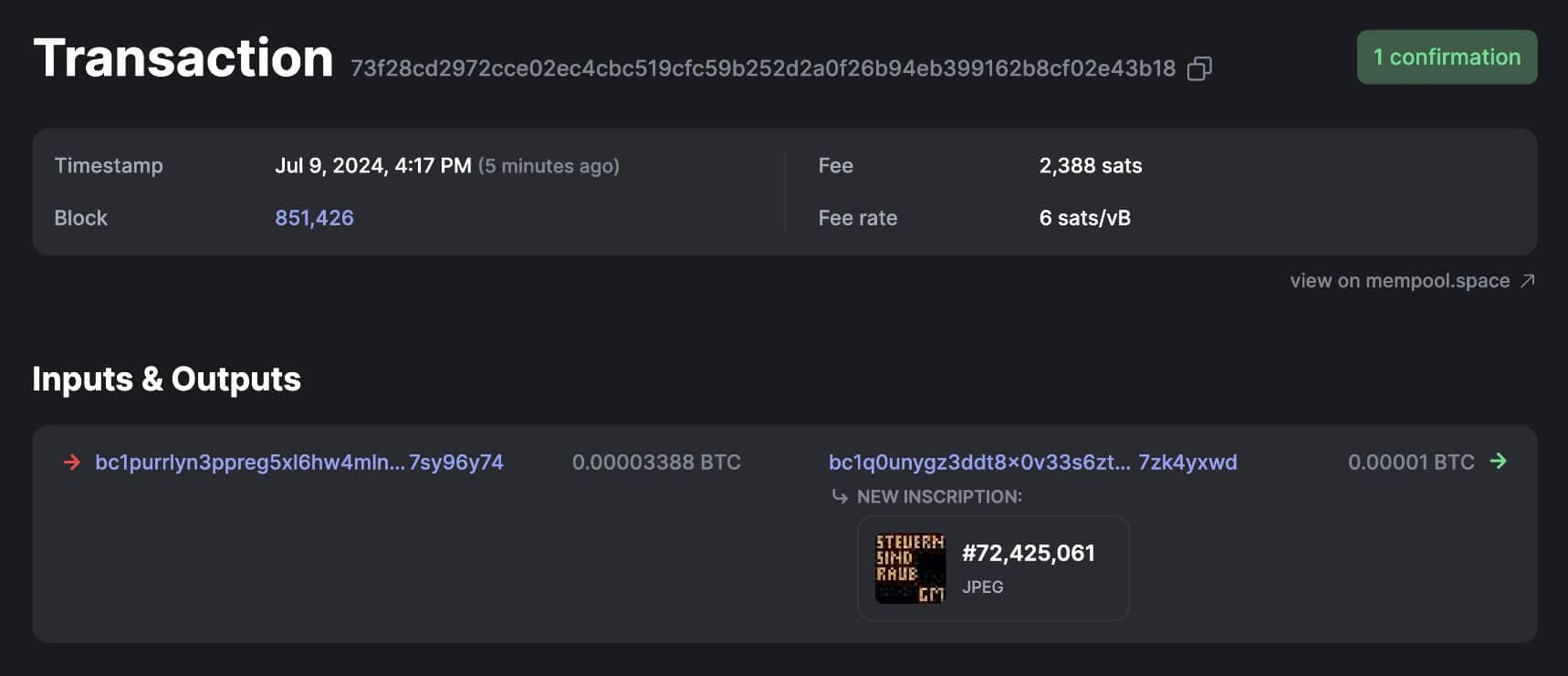1568x676 pixels.
Task: Click the green output arrow icon
Action: coord(1499,462)
